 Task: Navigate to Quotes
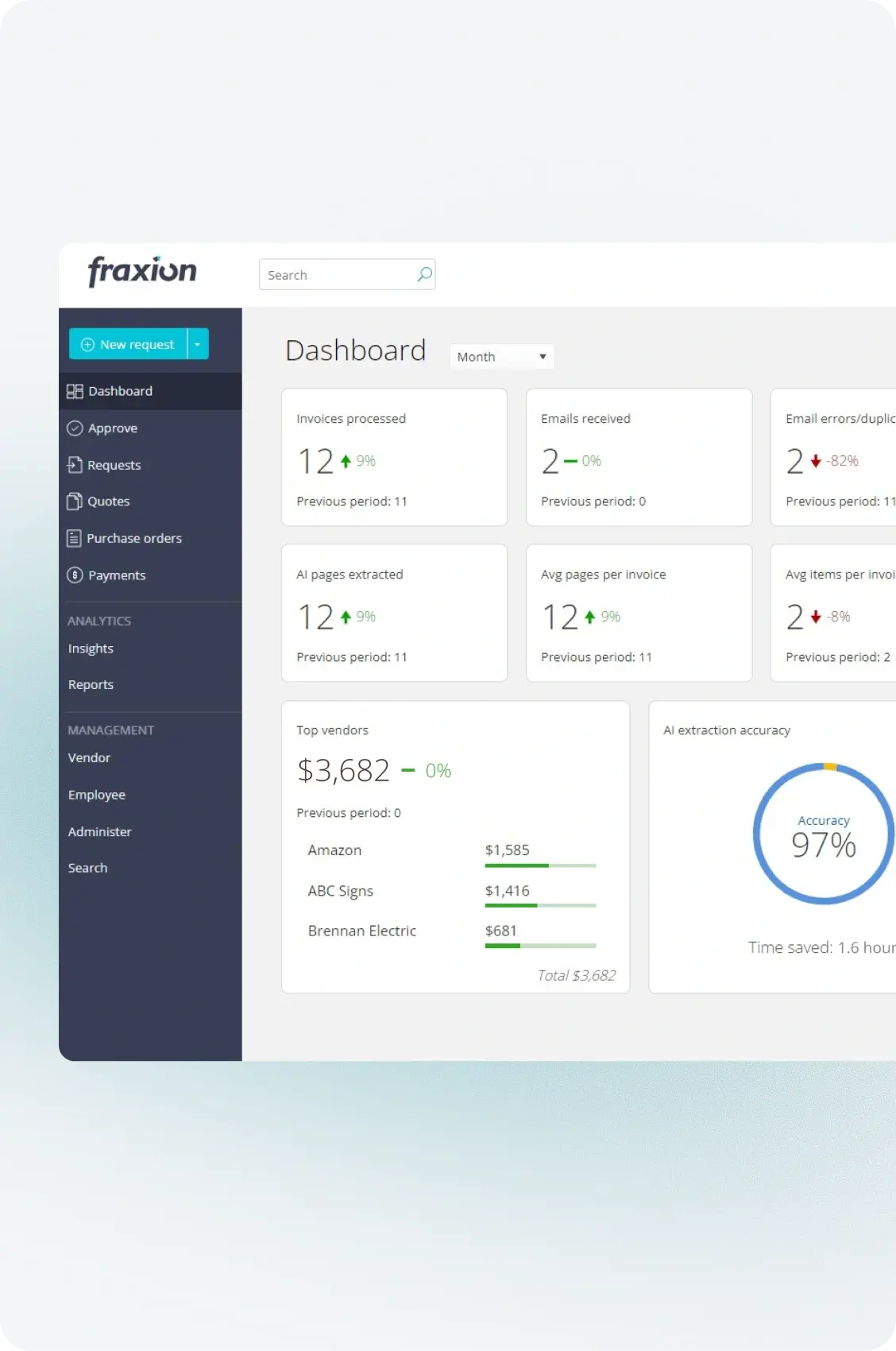click(x=150, y=501)
